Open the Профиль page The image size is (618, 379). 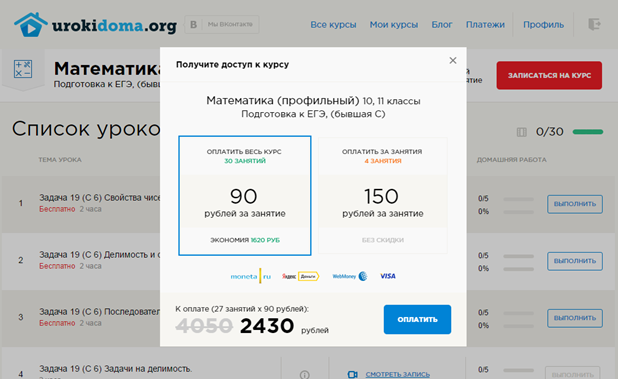point(543,25)
